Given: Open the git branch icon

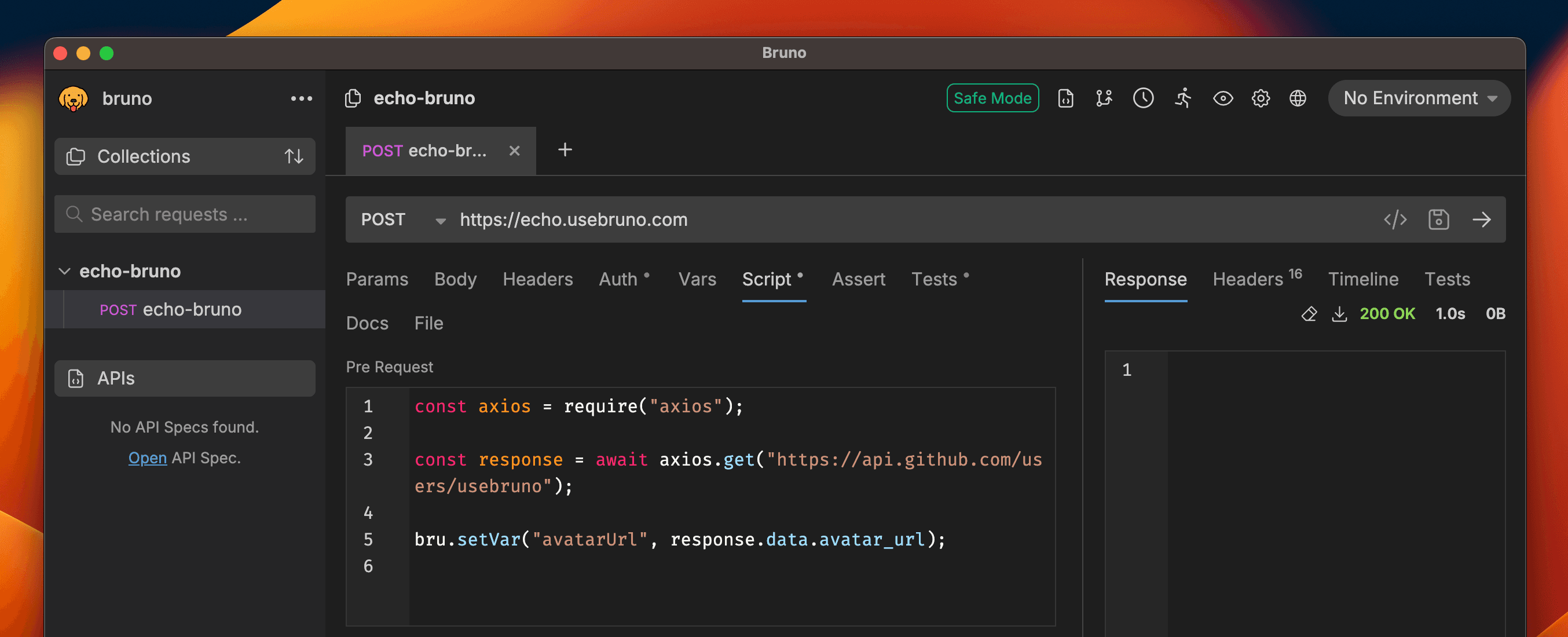Looking at the screenshot, I should tap(1104, 98).
